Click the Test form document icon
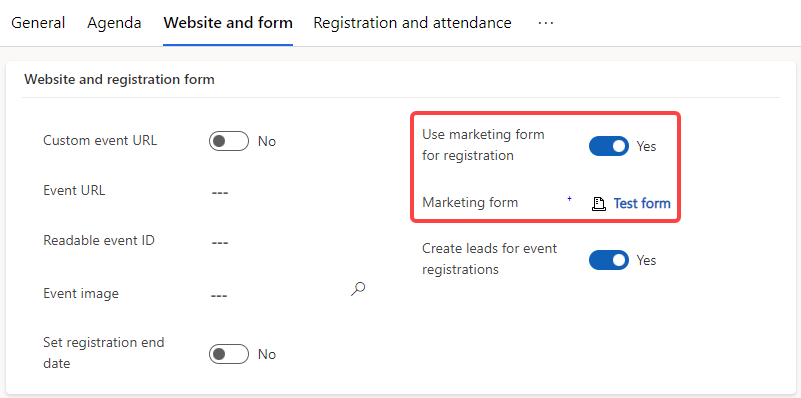This screenshot has height=398, width=801. pos(599,204)
